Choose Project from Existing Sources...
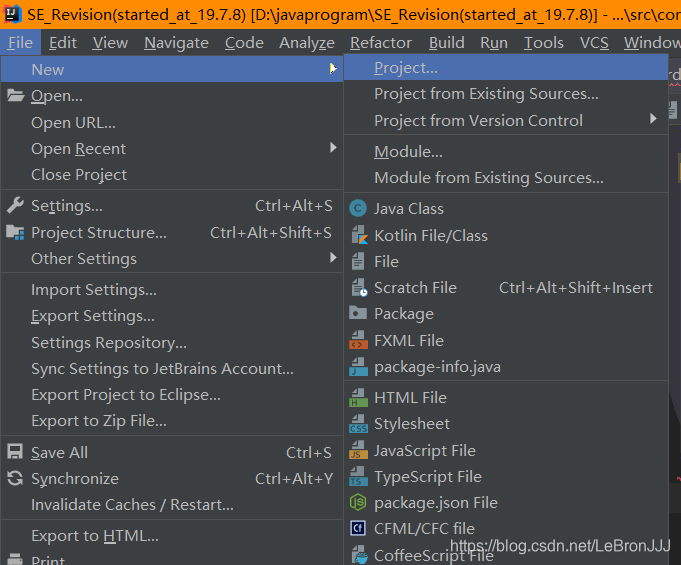The height and width of the screenshot is (565, 681). point(506,94)
